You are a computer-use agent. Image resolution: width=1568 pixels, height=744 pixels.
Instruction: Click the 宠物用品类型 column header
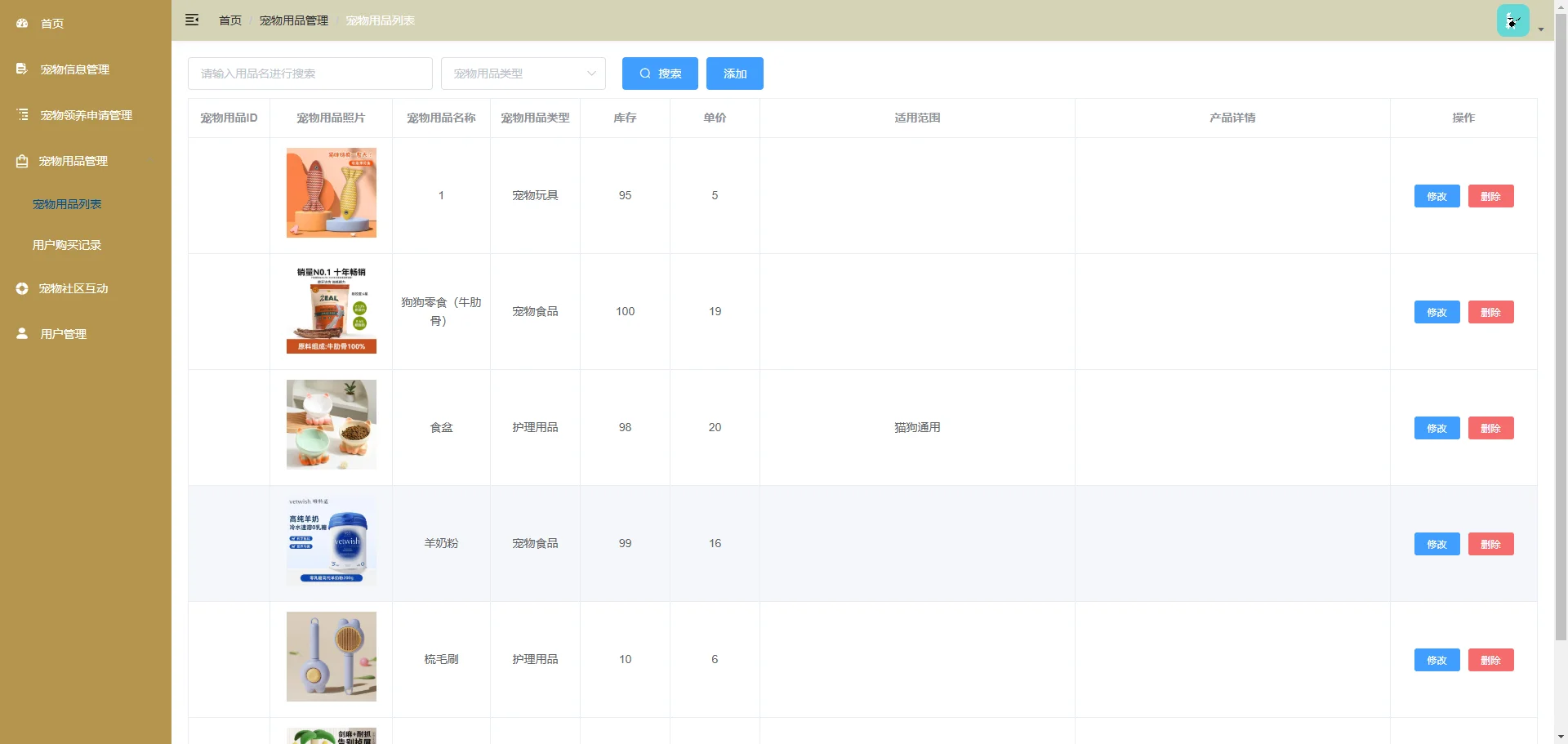coord(535,118)
